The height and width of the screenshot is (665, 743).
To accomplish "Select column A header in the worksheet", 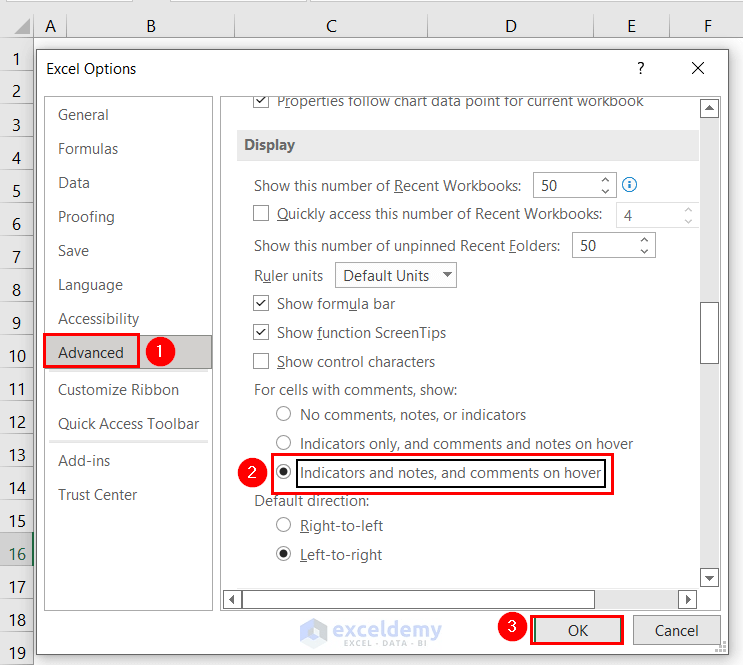I will point(50,26).
